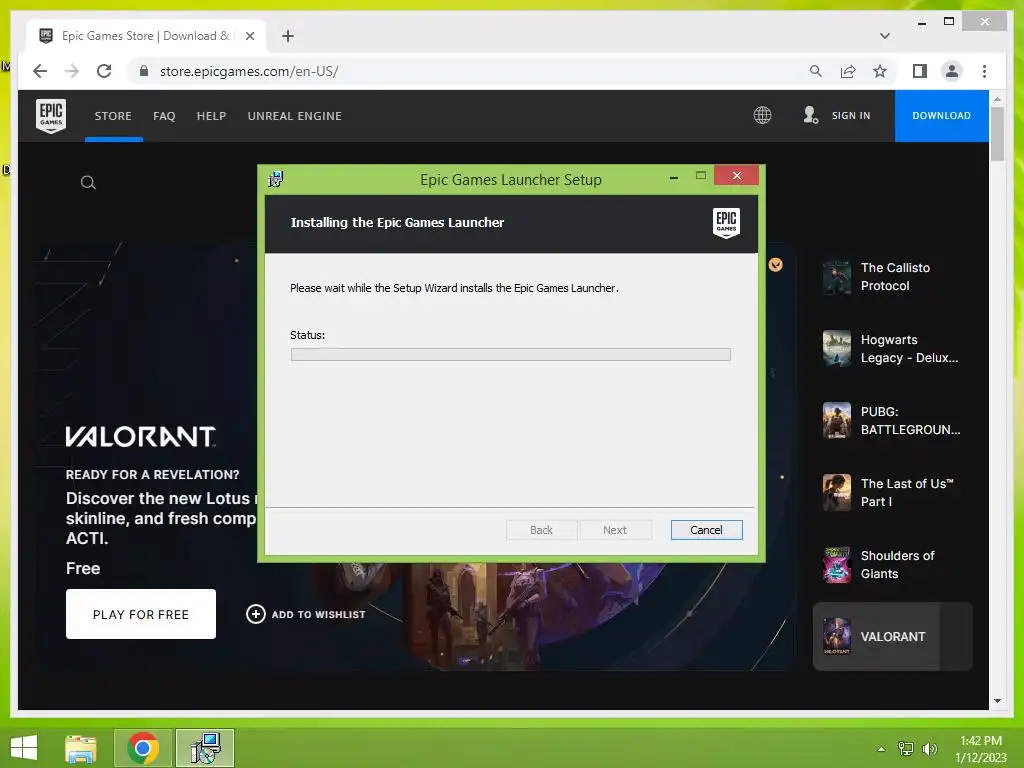Close the Epic Games Store tab
1024x768 pixels.
pyautogui.click(x=249, y=36)
